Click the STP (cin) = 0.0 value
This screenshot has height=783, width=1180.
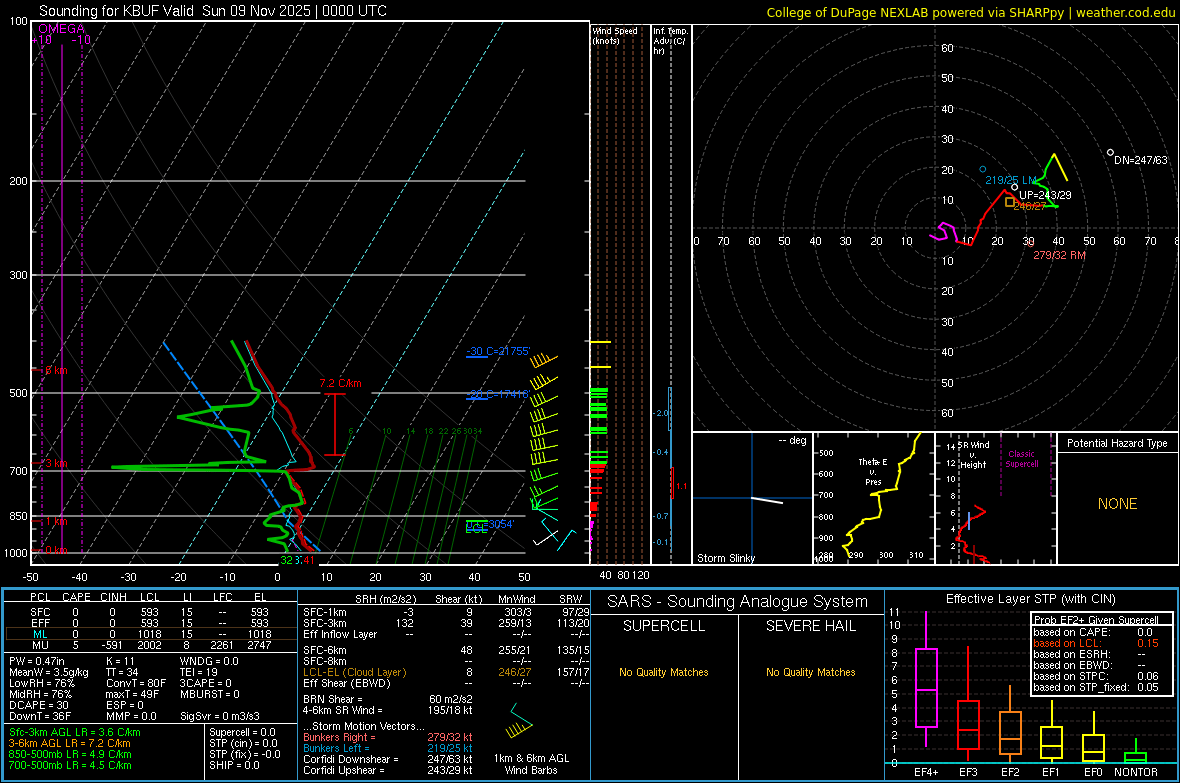tap(243, 743)
